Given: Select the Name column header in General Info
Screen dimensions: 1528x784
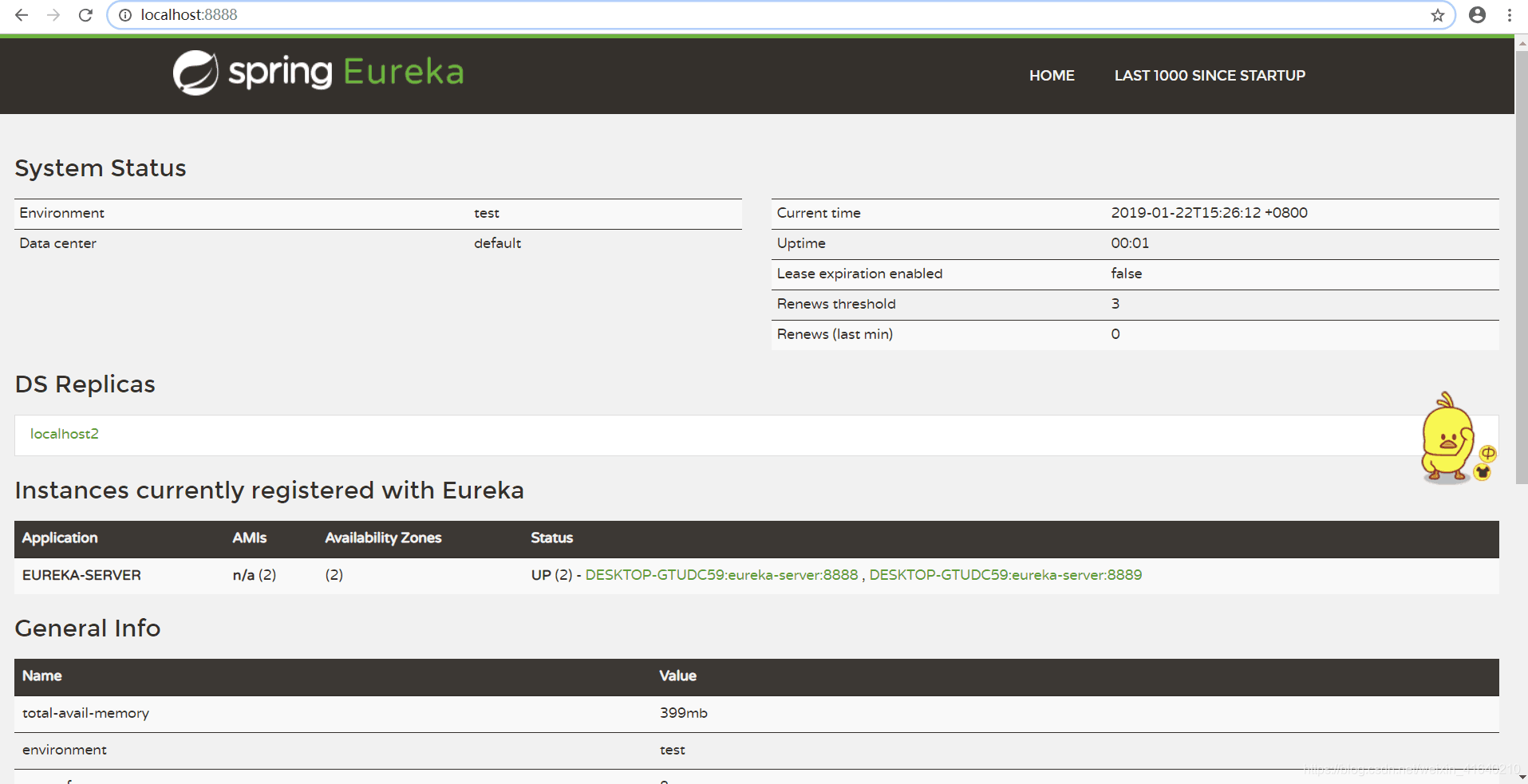Looking at the screenshot, I should (41, 676).
